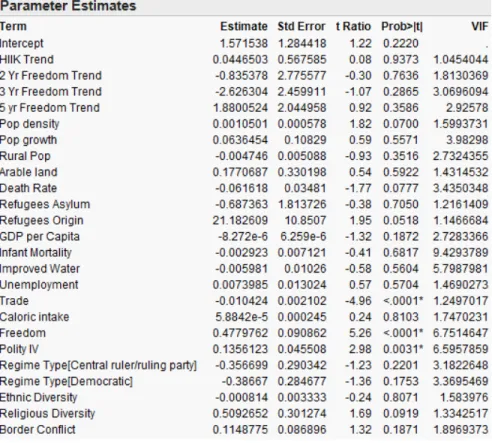The image size is (492, 443).
Task: Select the Refugees Origin term
Action: click(x=42, y=220)
